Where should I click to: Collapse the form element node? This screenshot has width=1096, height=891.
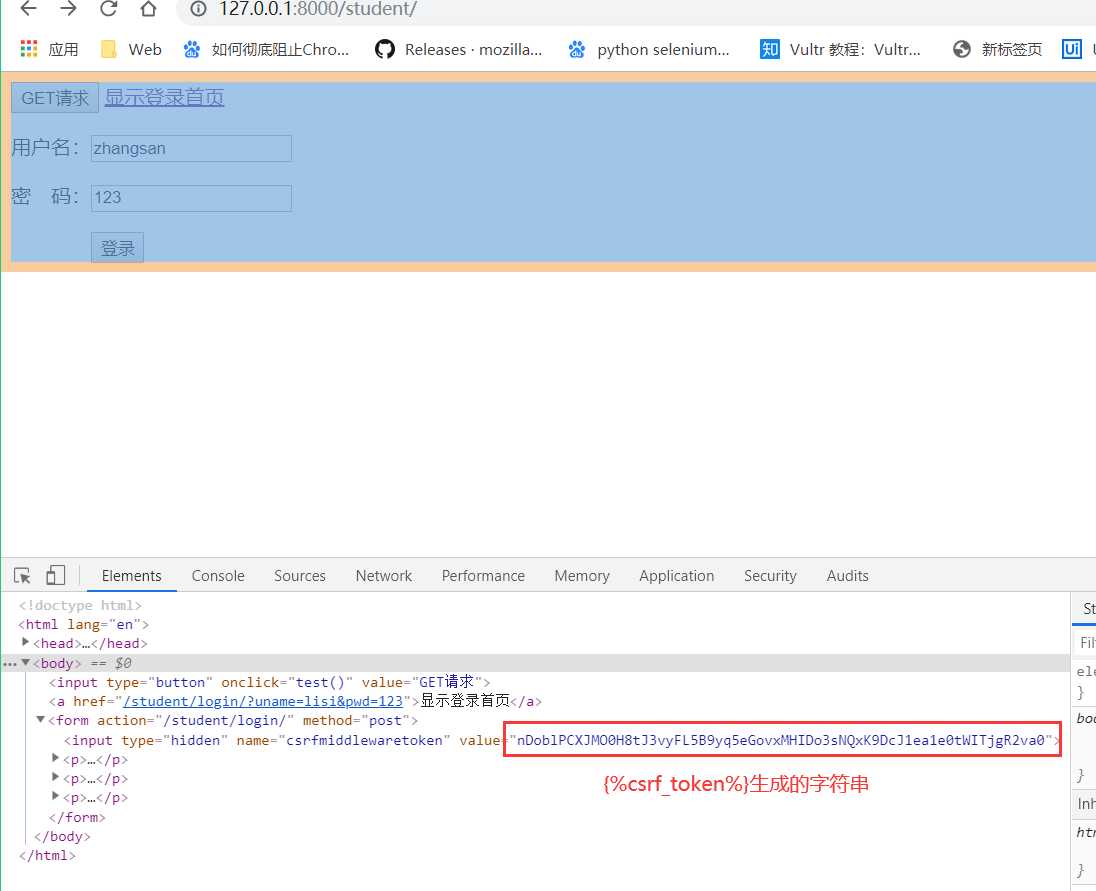click(x=41, y=720)
